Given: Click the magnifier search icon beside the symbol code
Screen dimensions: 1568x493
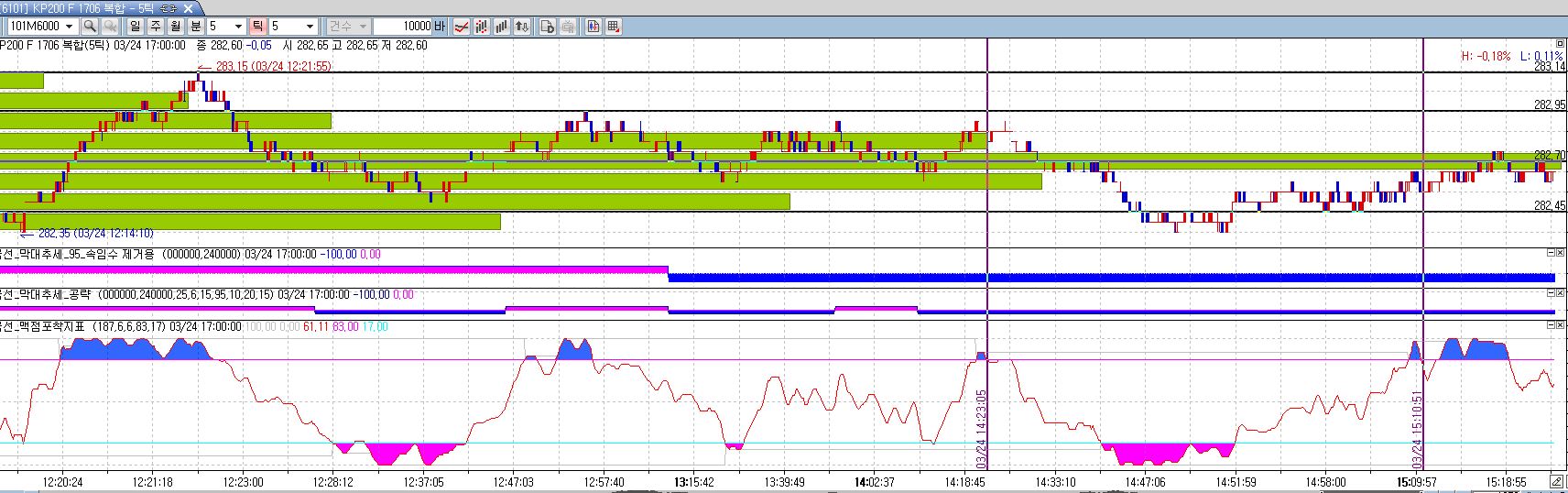Looking at the screenshot, I should [90, 27].
